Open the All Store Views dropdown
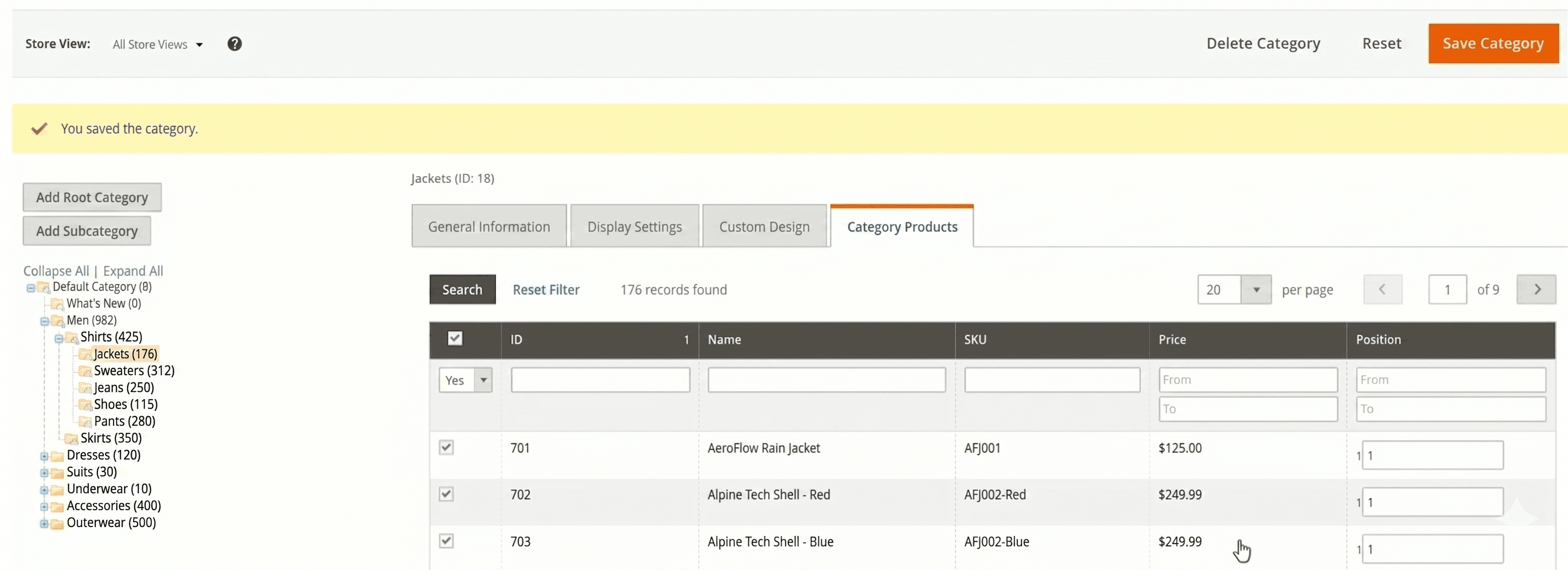 coord(157,43)
